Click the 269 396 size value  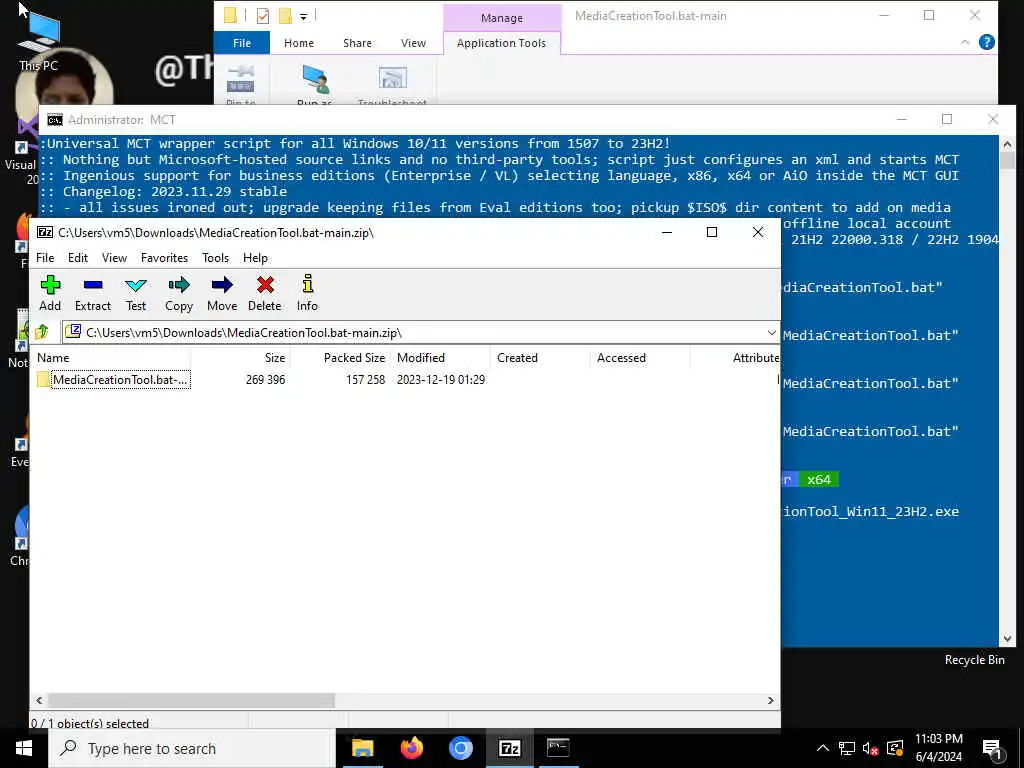pos(265,379)
